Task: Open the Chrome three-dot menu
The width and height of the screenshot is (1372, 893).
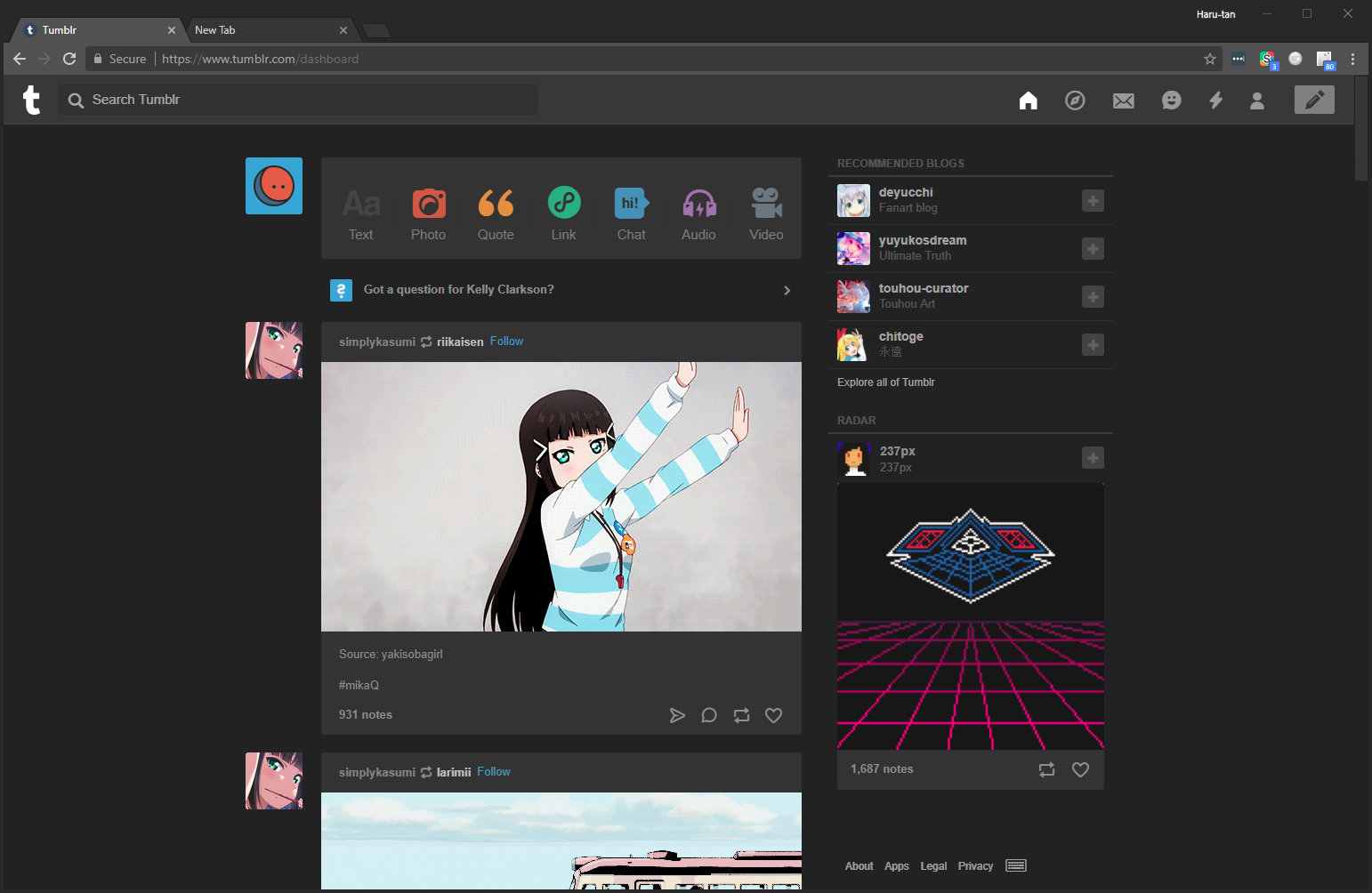Action: 1352,59
